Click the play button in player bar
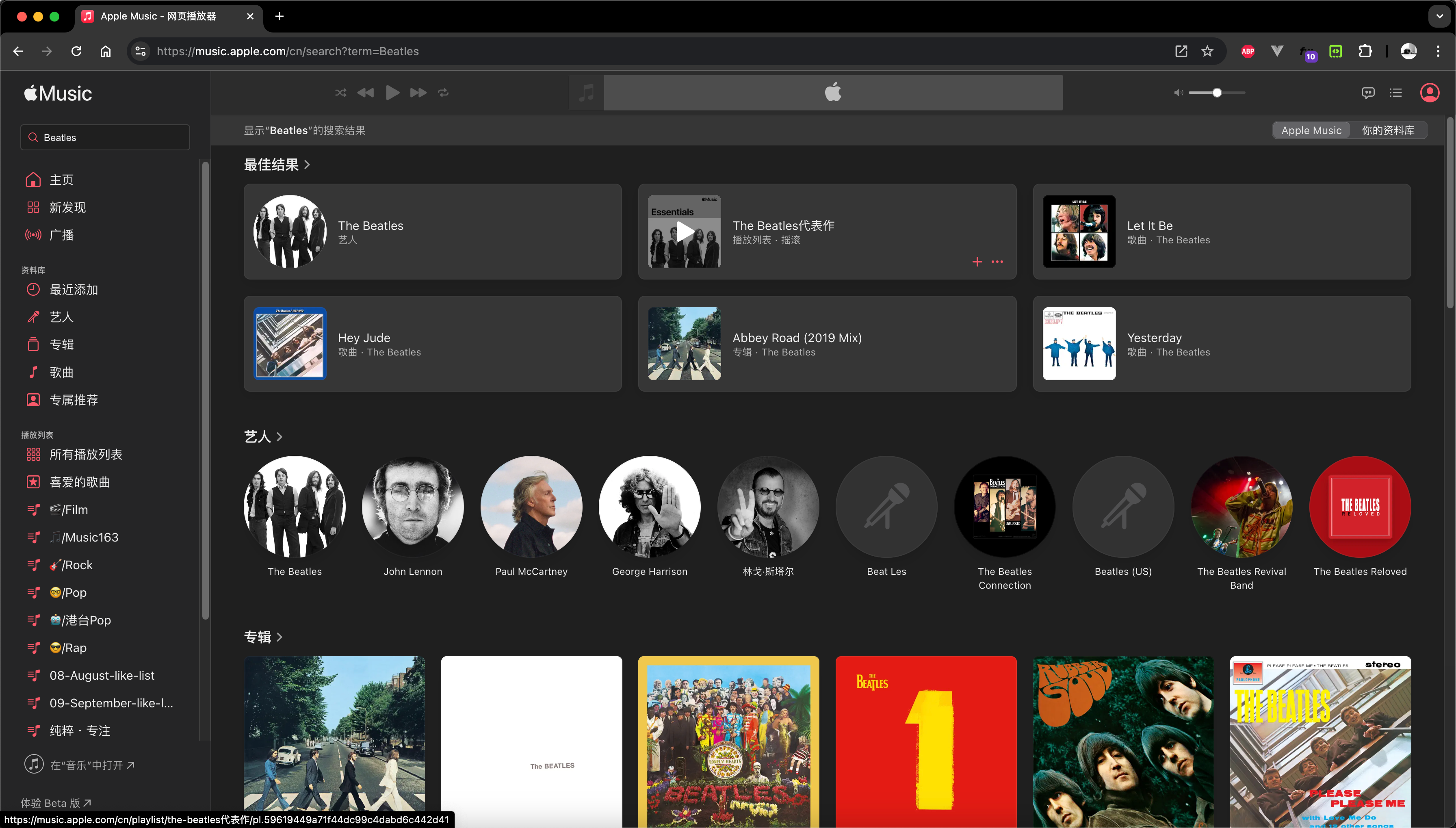Image resolution: width=1456 pixels, height=828 pixels. pos(392,93)
